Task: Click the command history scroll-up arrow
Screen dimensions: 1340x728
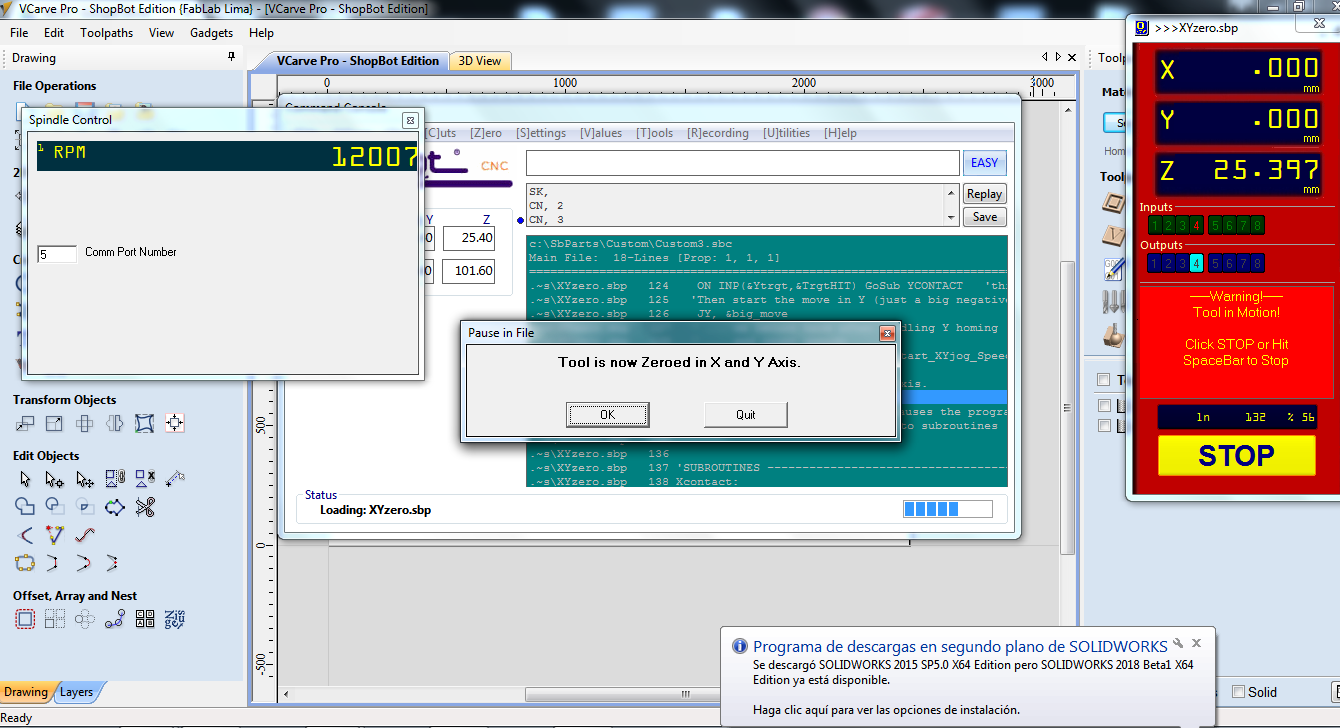Action: (950, 191)
